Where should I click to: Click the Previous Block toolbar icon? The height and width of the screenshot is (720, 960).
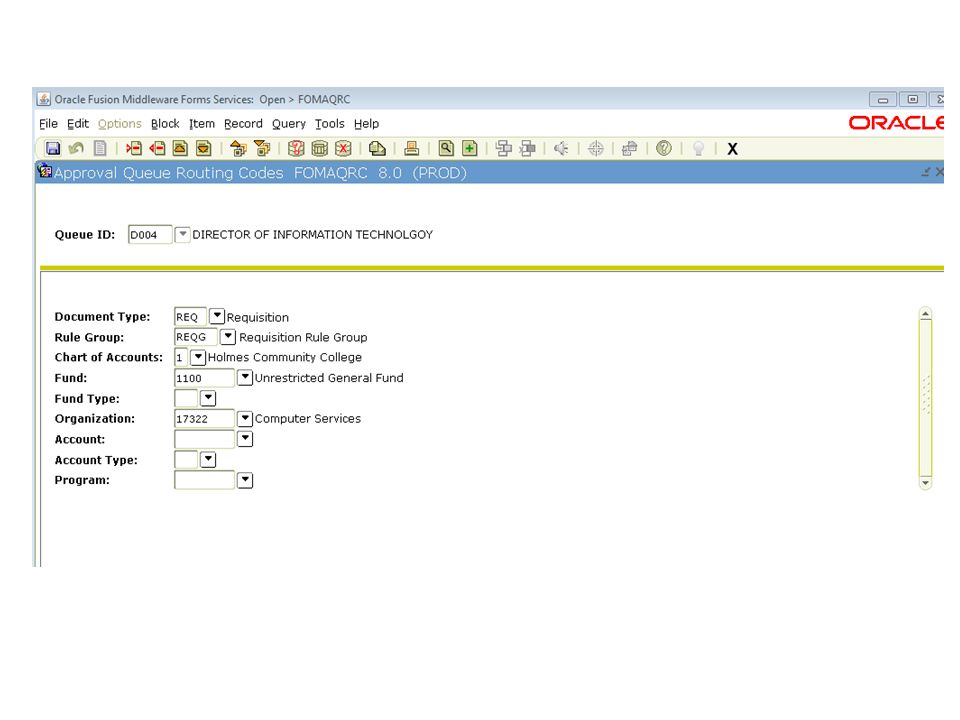(238, 148)
